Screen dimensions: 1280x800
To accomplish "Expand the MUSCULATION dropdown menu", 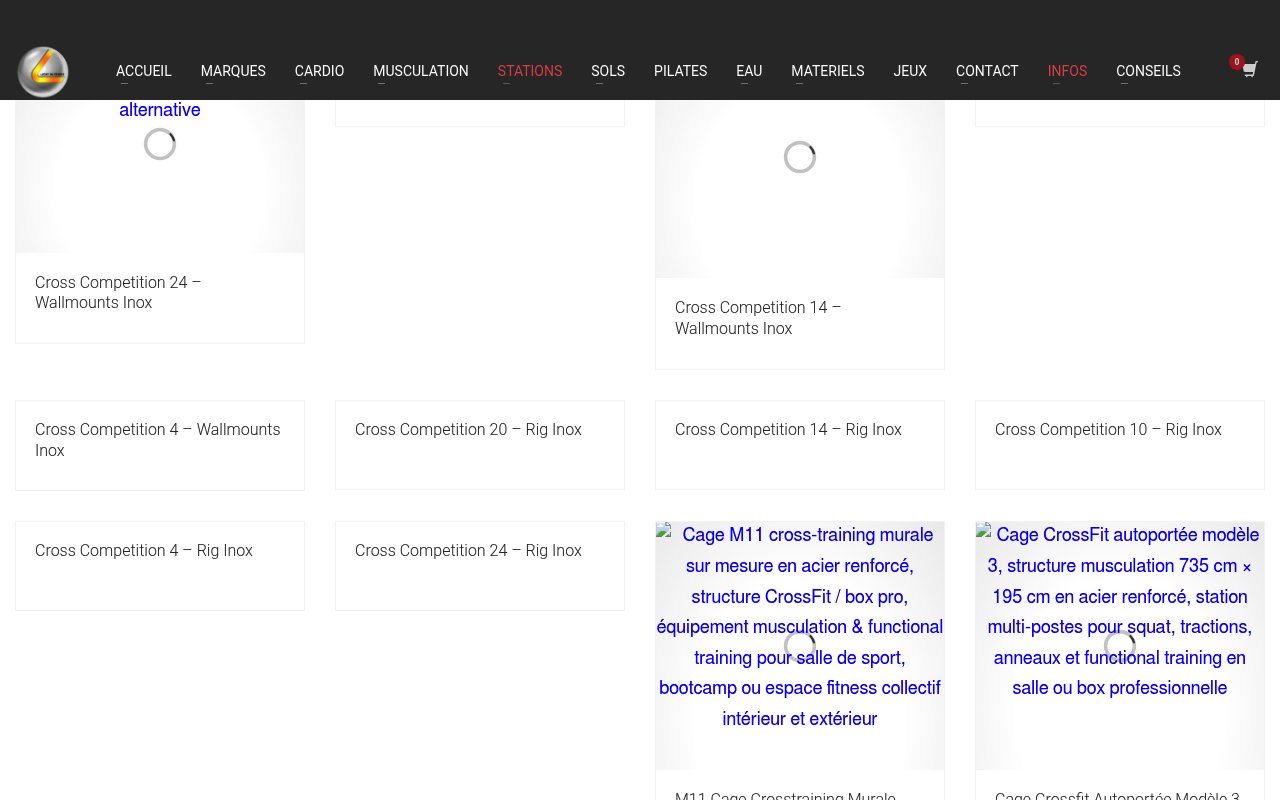I will point(420,71).
